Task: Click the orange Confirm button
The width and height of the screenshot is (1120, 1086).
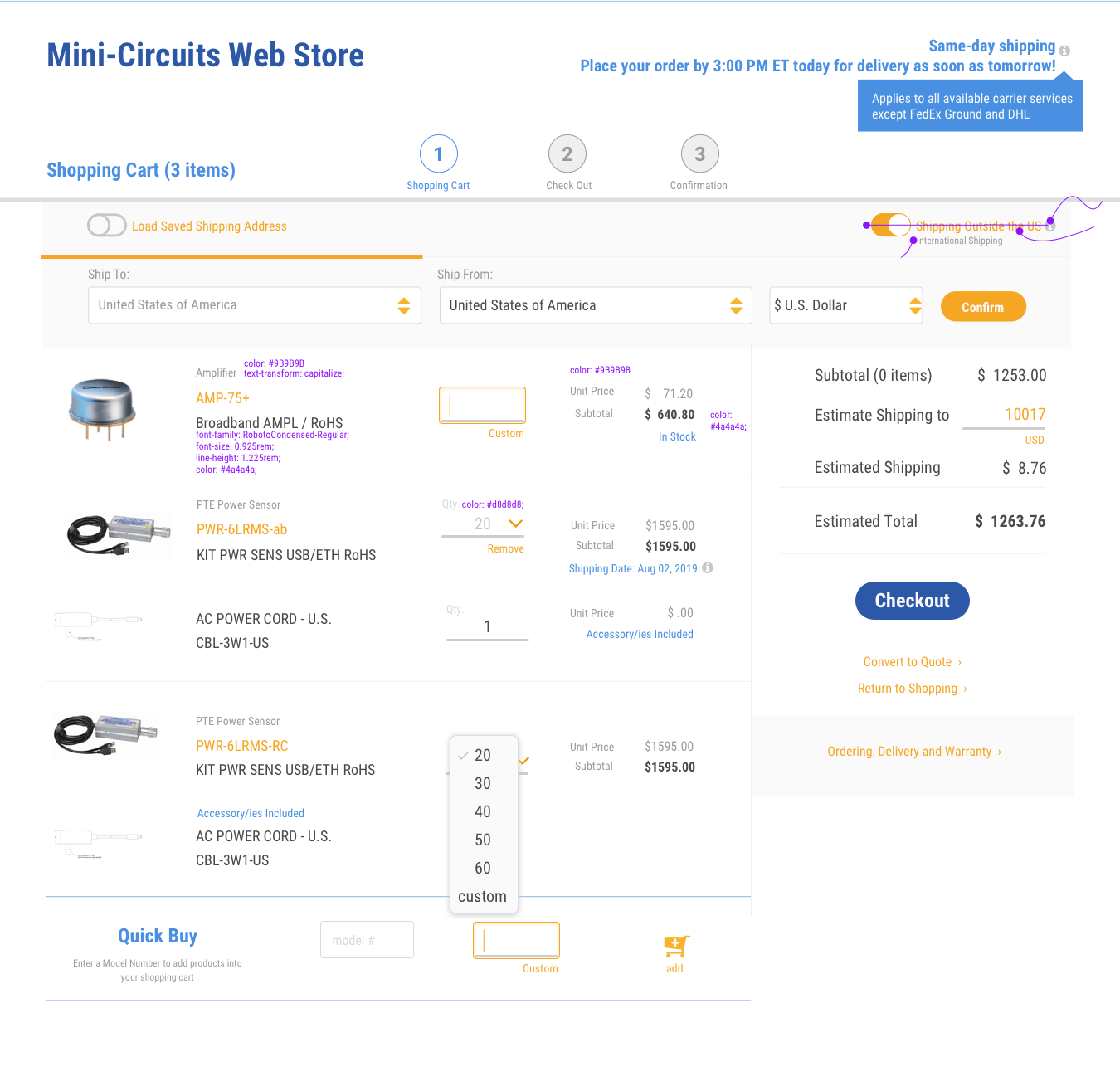Action: coord(983,307)
